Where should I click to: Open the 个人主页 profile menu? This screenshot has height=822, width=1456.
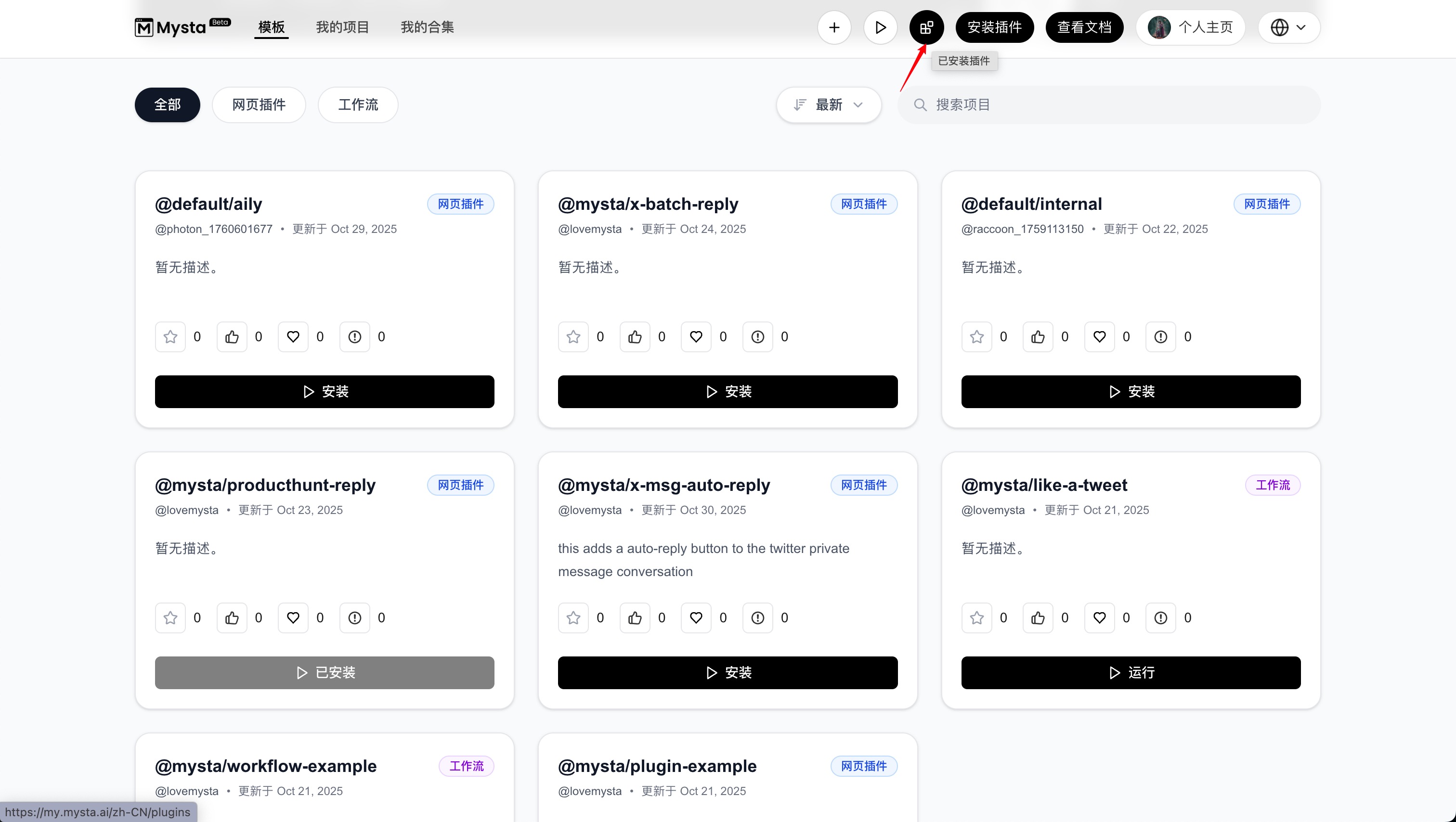[1190, 27]
